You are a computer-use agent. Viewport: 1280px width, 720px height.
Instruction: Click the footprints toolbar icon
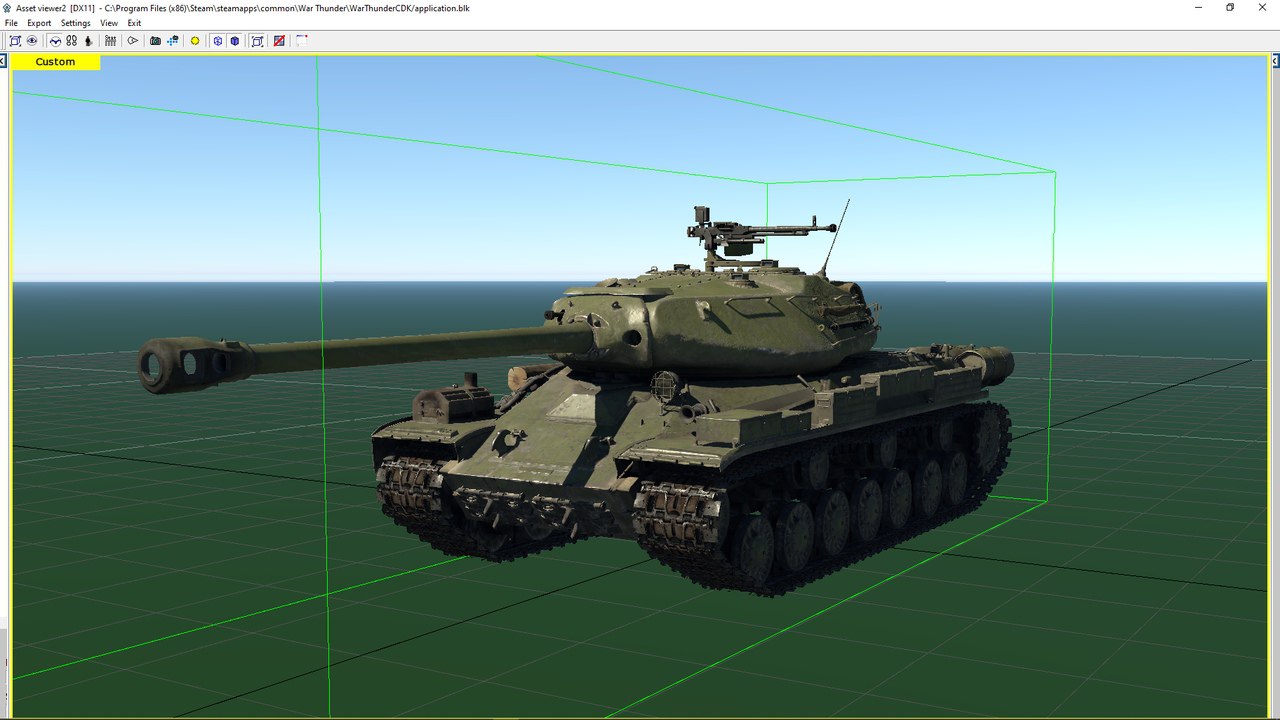click(x=72, y=41)
